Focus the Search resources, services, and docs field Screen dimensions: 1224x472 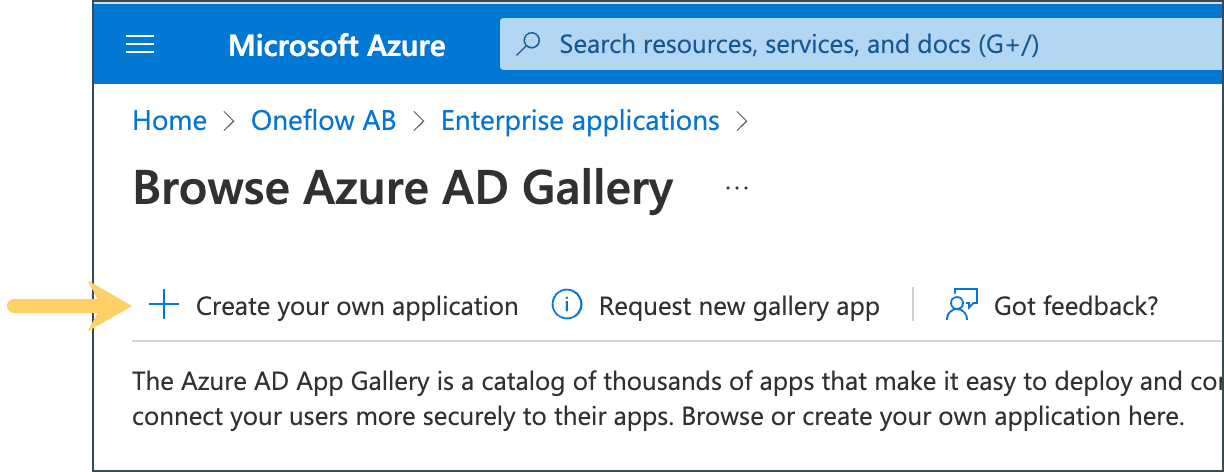[x=861, y=45]
